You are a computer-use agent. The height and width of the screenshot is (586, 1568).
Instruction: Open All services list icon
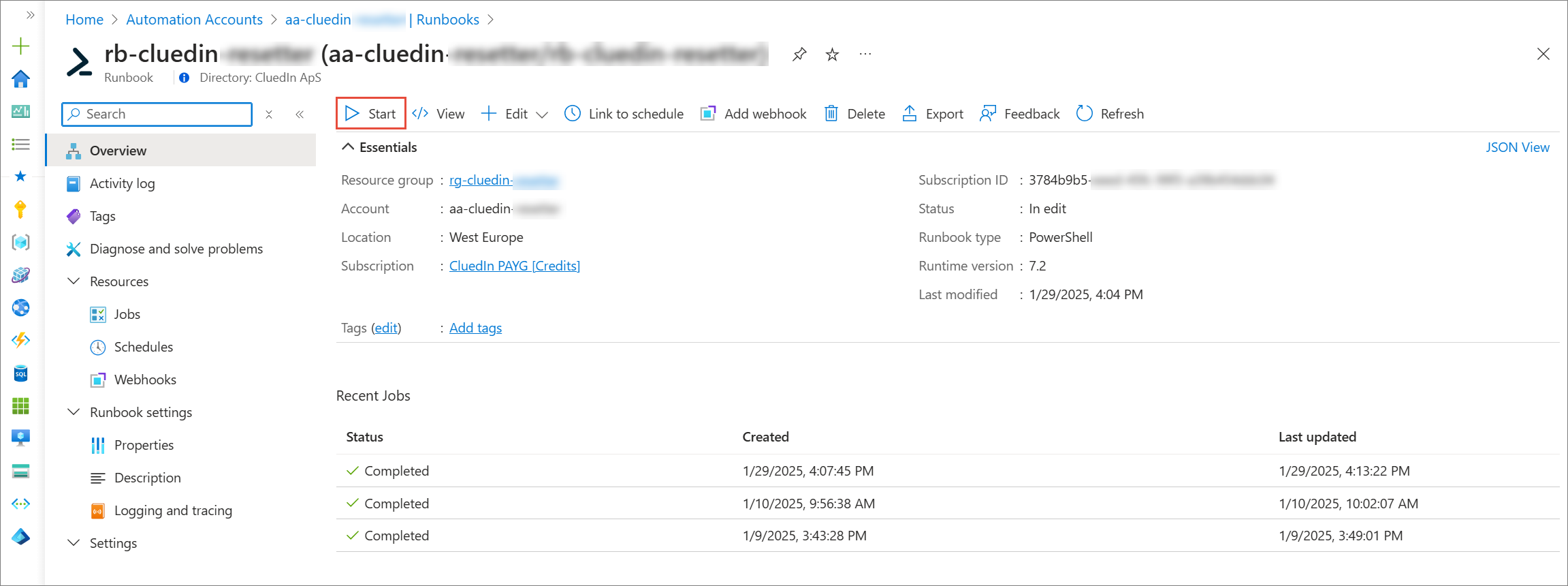point(21,144)
